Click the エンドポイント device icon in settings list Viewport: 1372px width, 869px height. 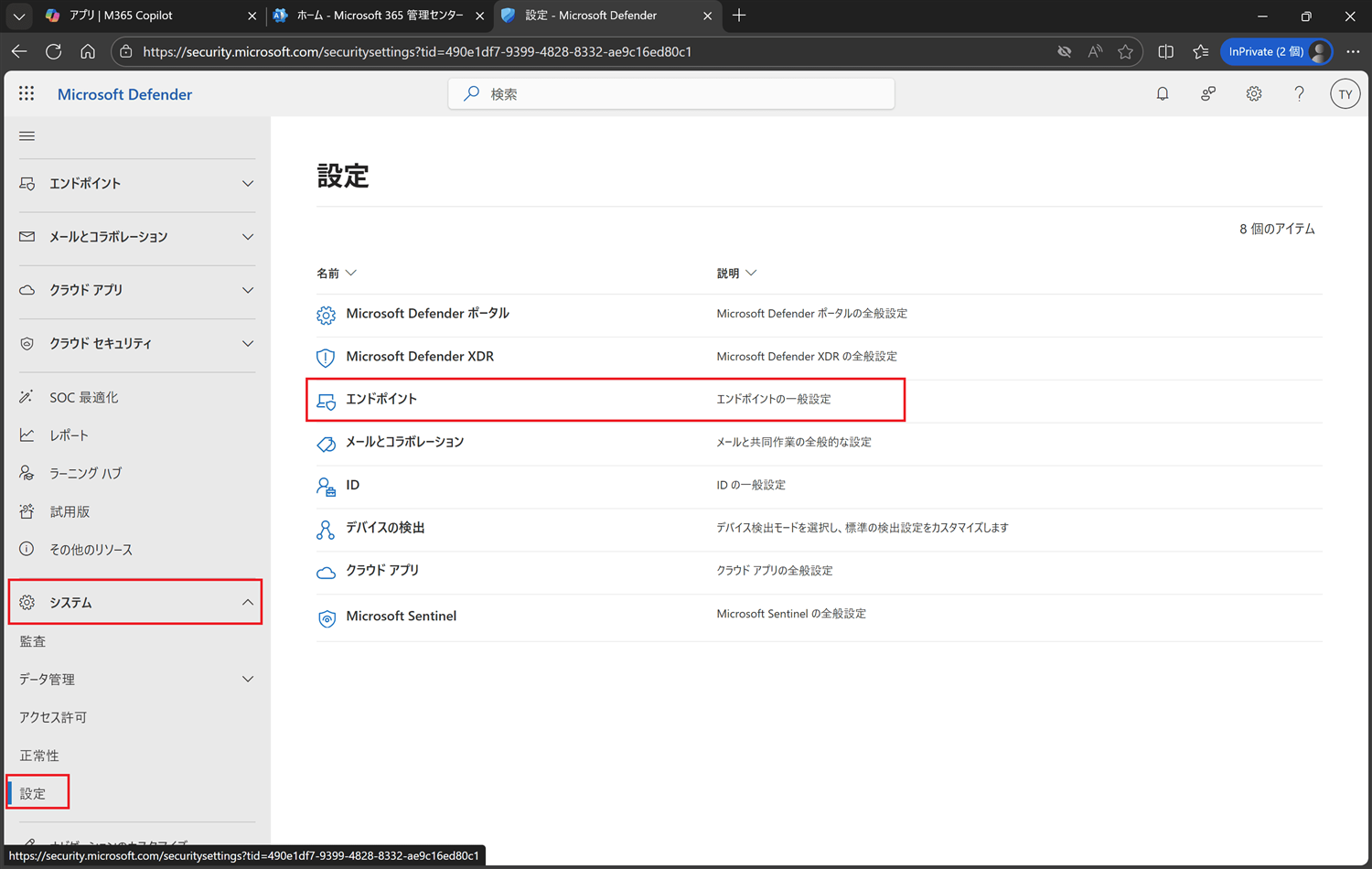(326, 401)
